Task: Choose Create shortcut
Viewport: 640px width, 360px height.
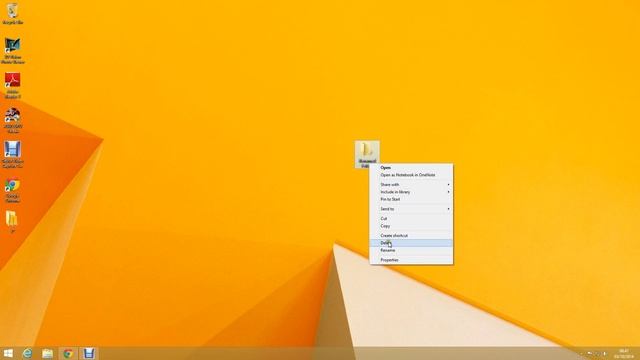Action: coord(411,236)
